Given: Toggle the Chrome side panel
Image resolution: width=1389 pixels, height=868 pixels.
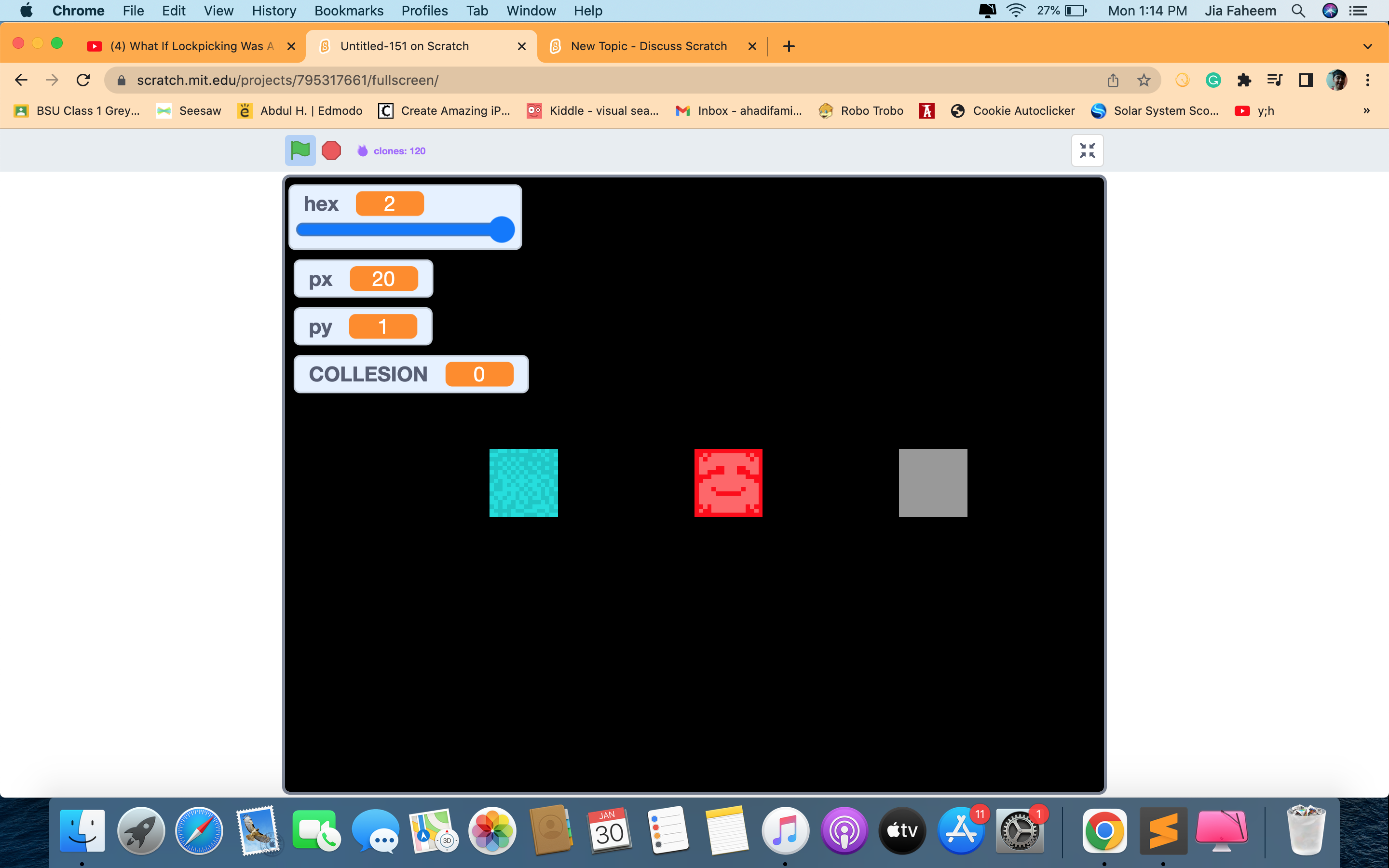Looking at the screenshot, I should tap(1305, 80).
